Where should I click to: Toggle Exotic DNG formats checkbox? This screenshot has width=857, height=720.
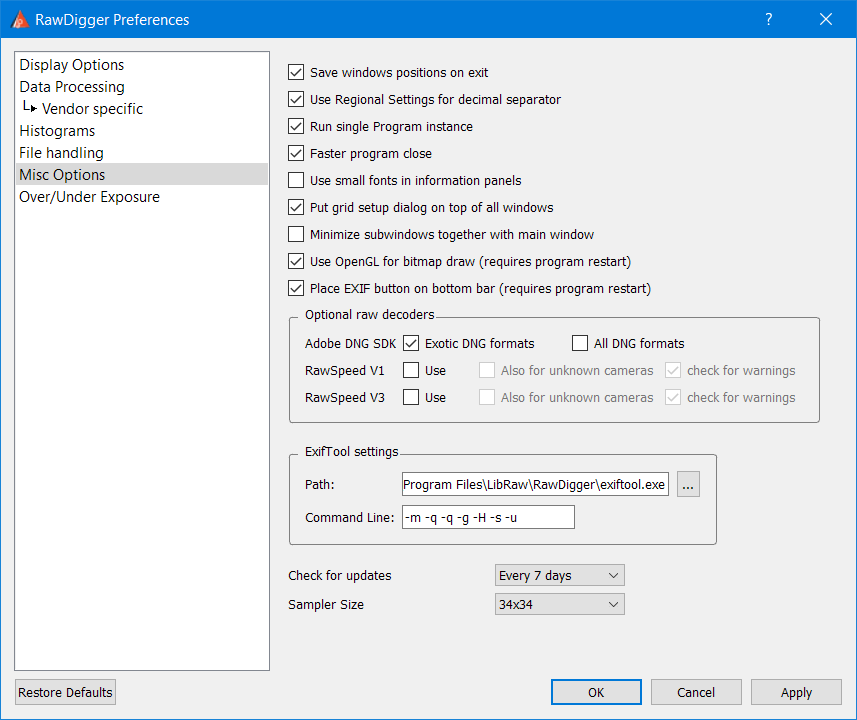coord(411,343)
